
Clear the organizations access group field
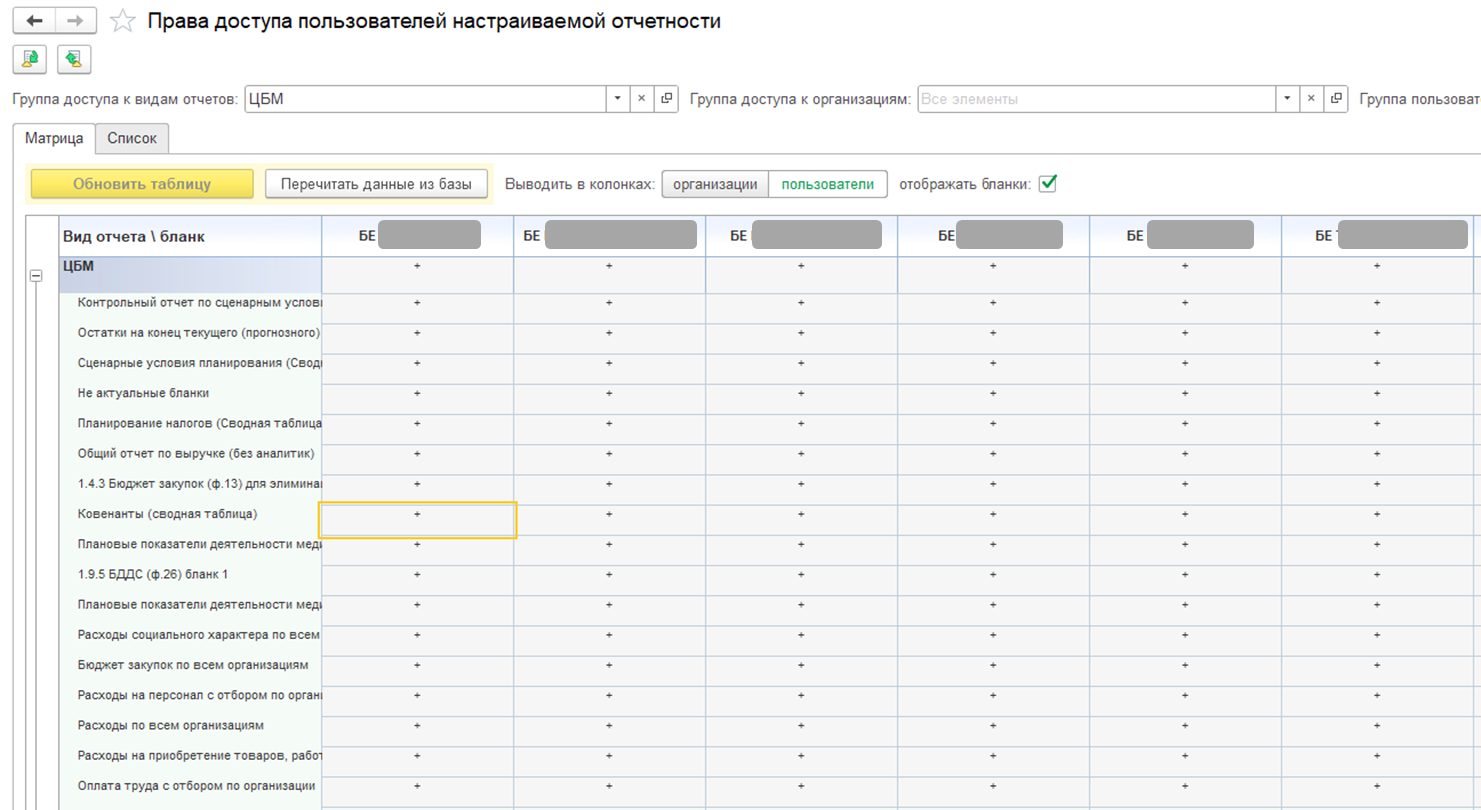[1311, 99]
